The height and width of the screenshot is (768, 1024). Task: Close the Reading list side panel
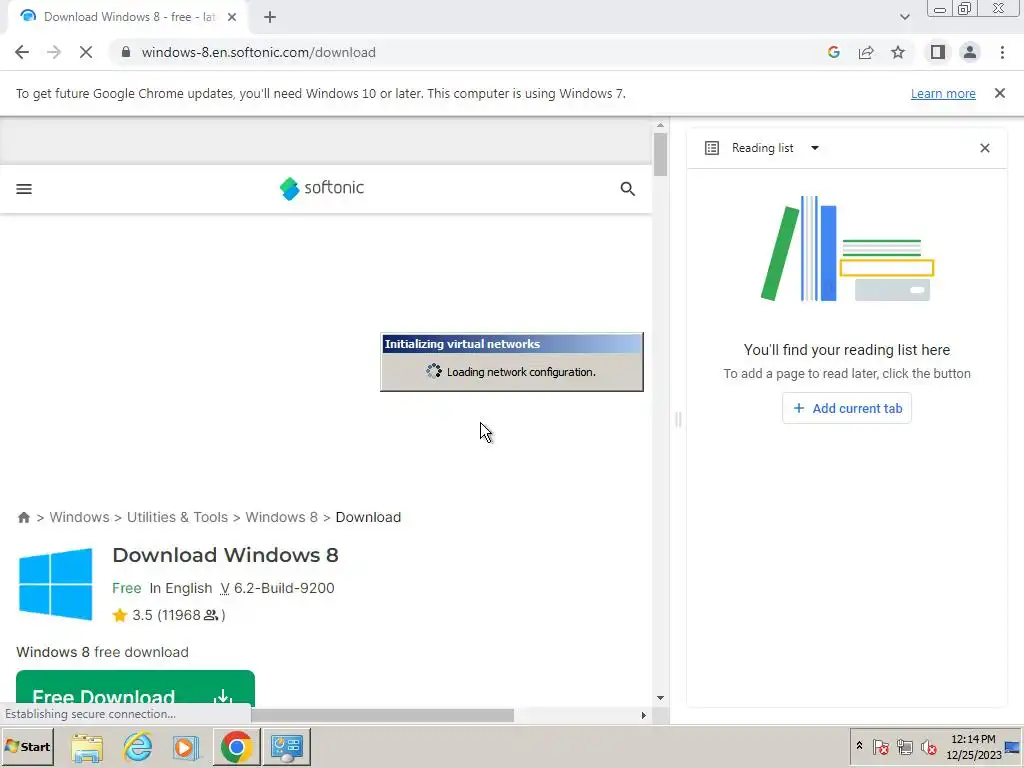(985, 148)
